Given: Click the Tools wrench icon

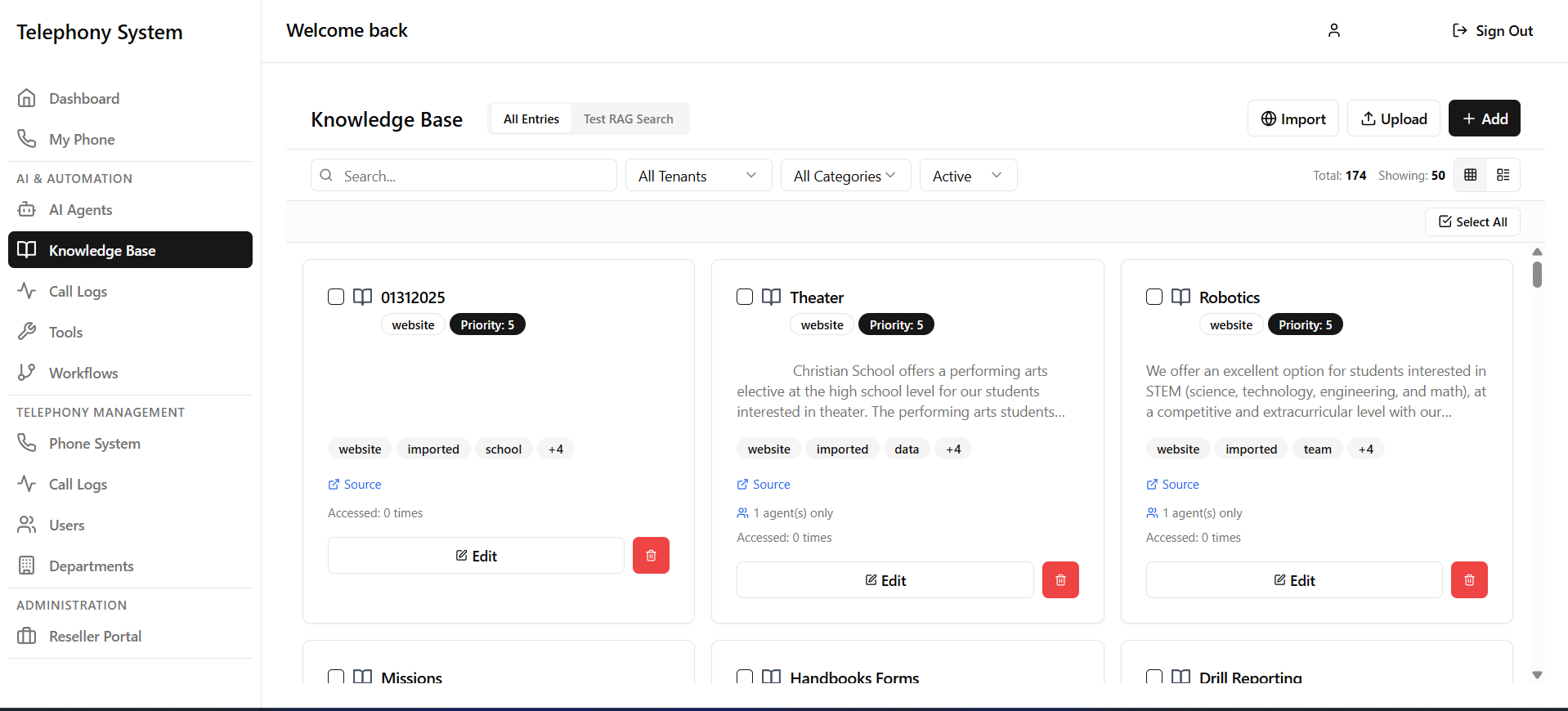Looking at the screenshot, I should click(27, 332).
